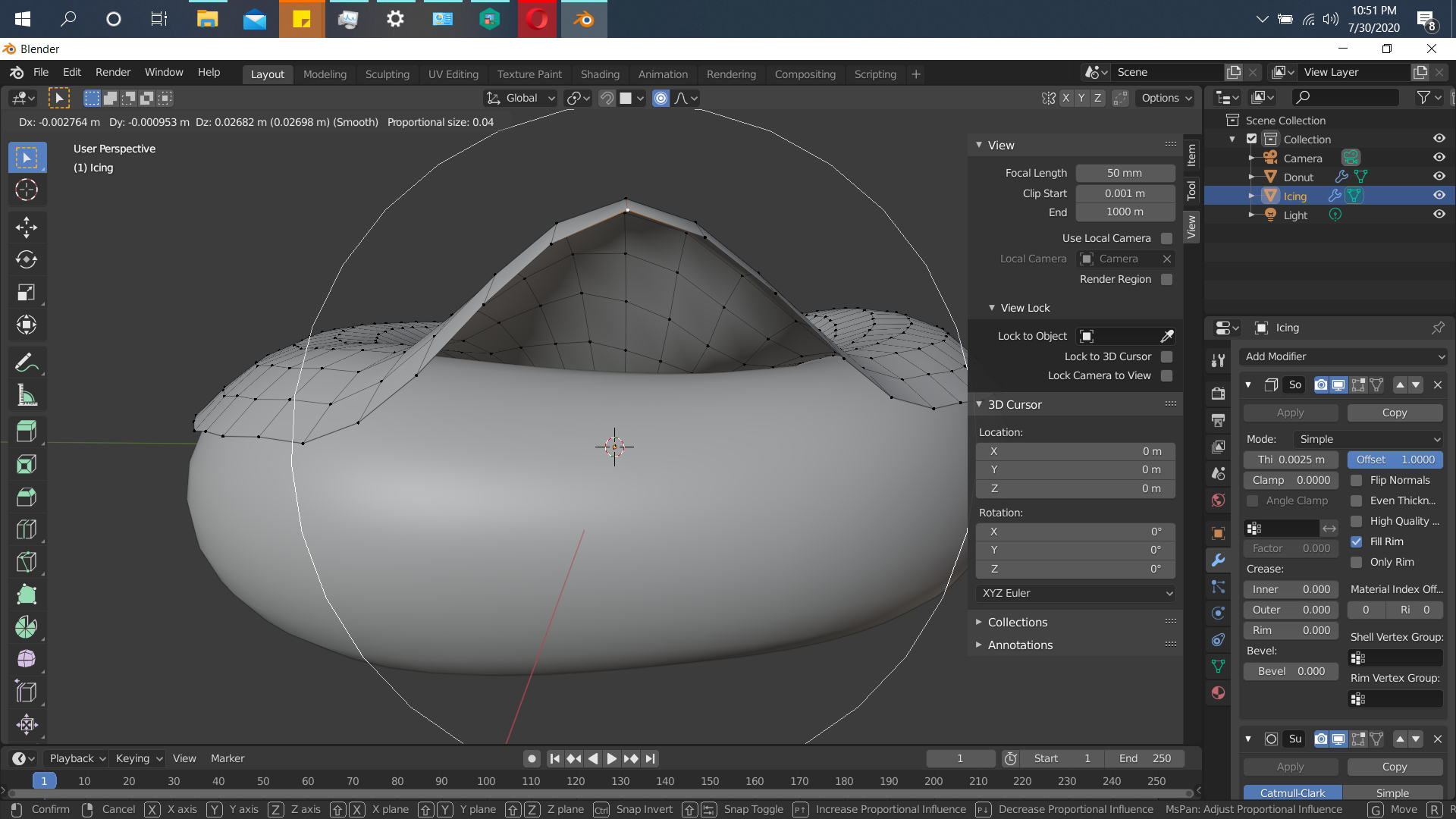
Task: Toggle proportional editing icon in header
Action: point(661,98)
